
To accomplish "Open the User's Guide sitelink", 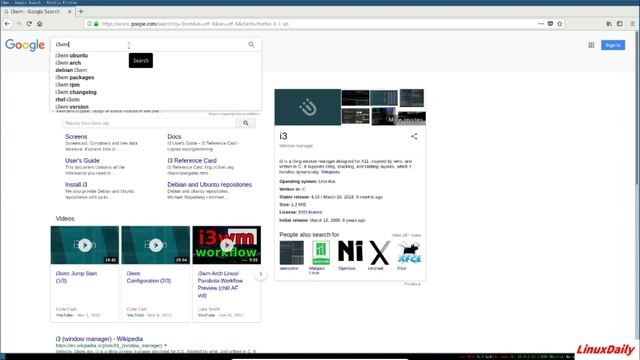I will (82, 161).
